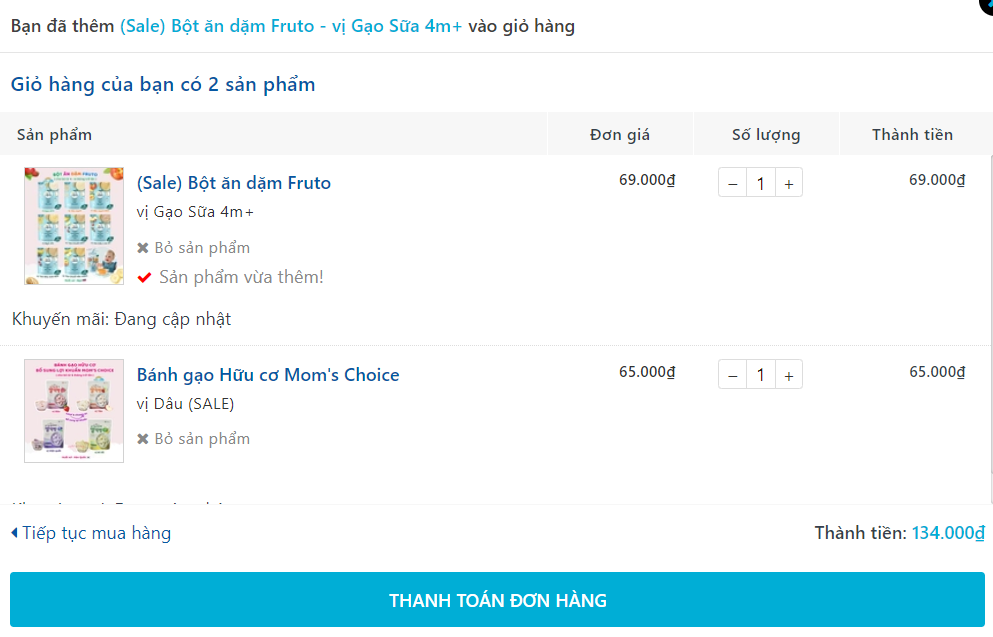Increase Bột ăn dặm Fruto quantity with plus
993x637 pixels.
pyautogui.click(x=789, y=183)
